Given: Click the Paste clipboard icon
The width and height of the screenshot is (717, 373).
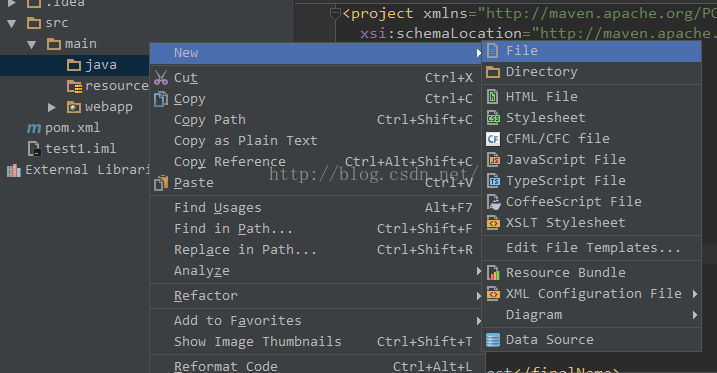Looking at the screenshot, I should click(161, 183).
